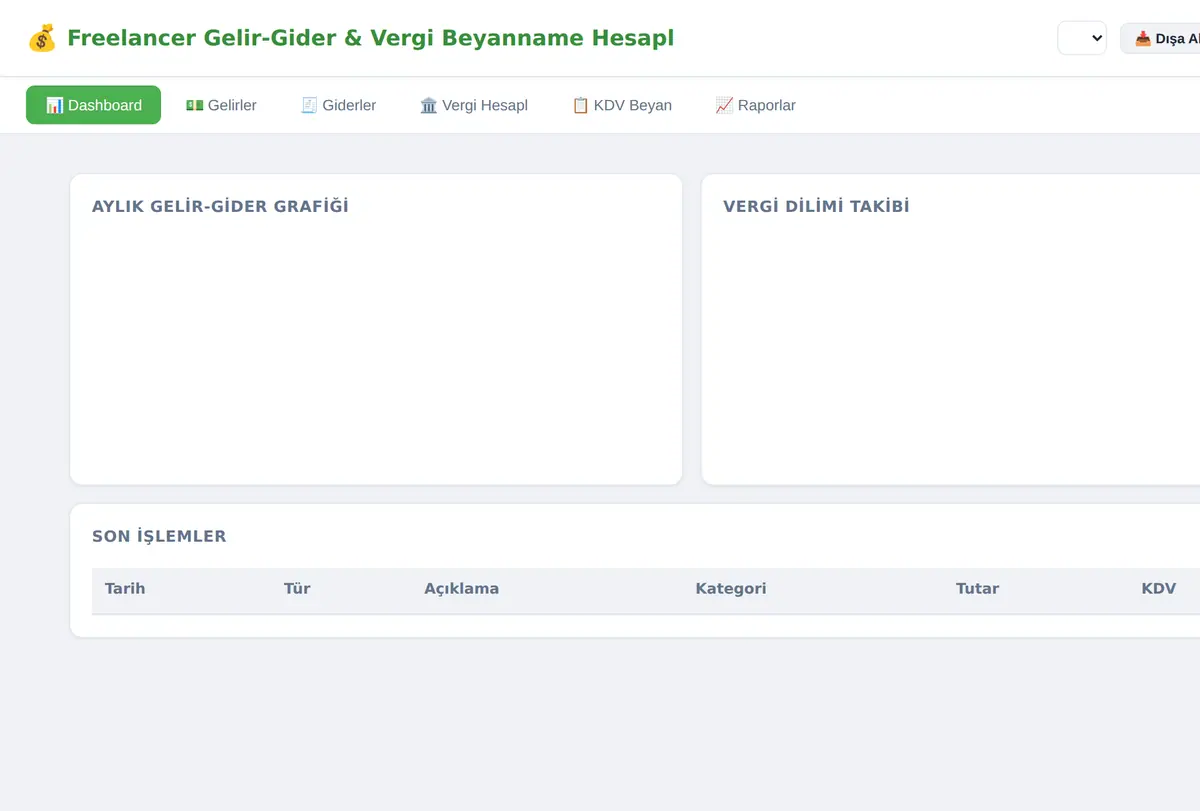Switch to the Raporlar tab

click(755, 105)
